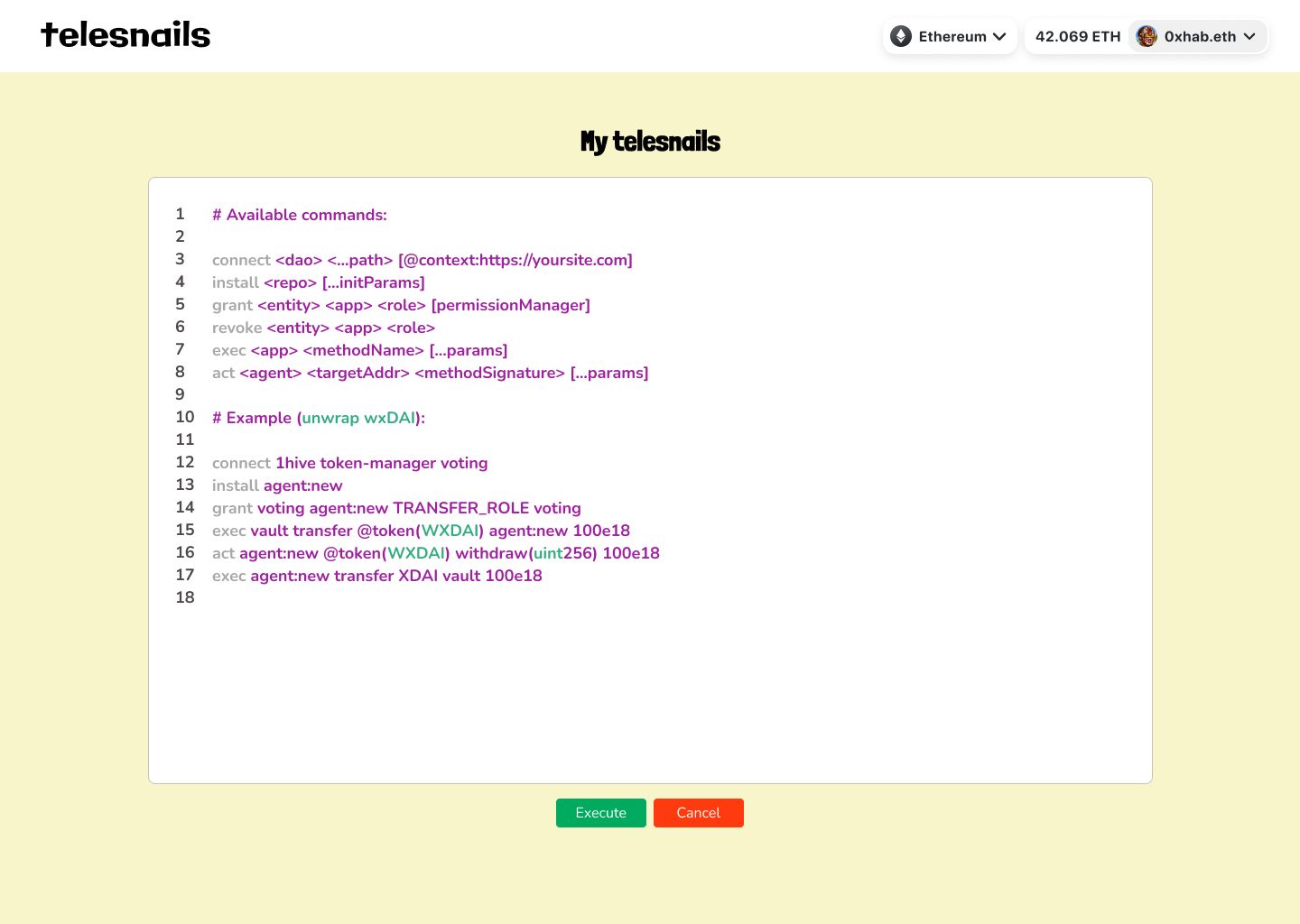Viewport: 1300px width, 924px height.
Task: Click the withdraw(uint256) signature text
Action: 526,553
